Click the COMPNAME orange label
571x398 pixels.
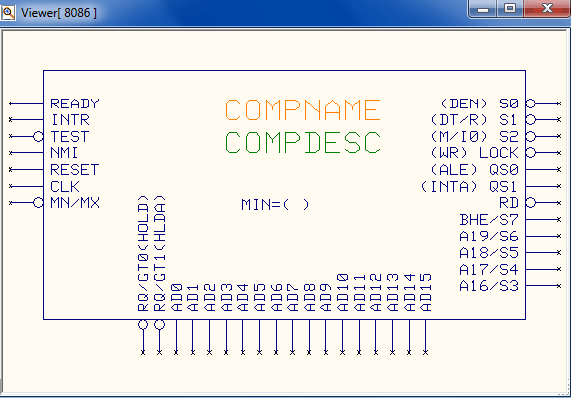pyautogui.click(x=303, y=110)
